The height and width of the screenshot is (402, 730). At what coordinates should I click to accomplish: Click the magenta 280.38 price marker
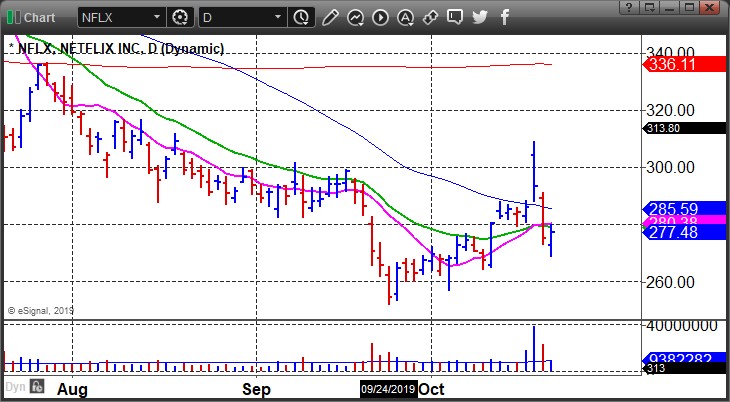684,220
